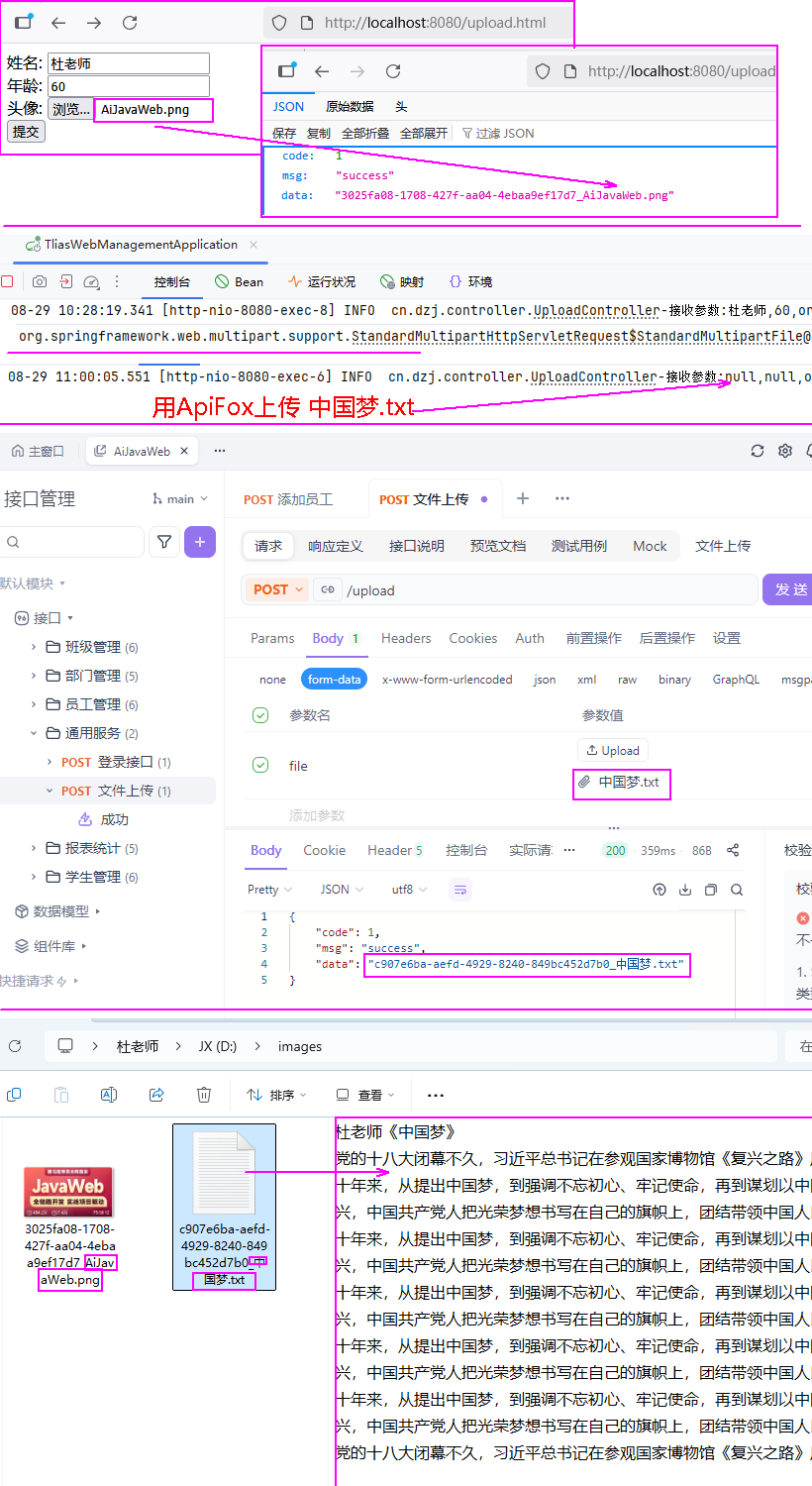Switch to the Headers request tab
This screenshot has height=1486, width=812.
coord(406,638)
